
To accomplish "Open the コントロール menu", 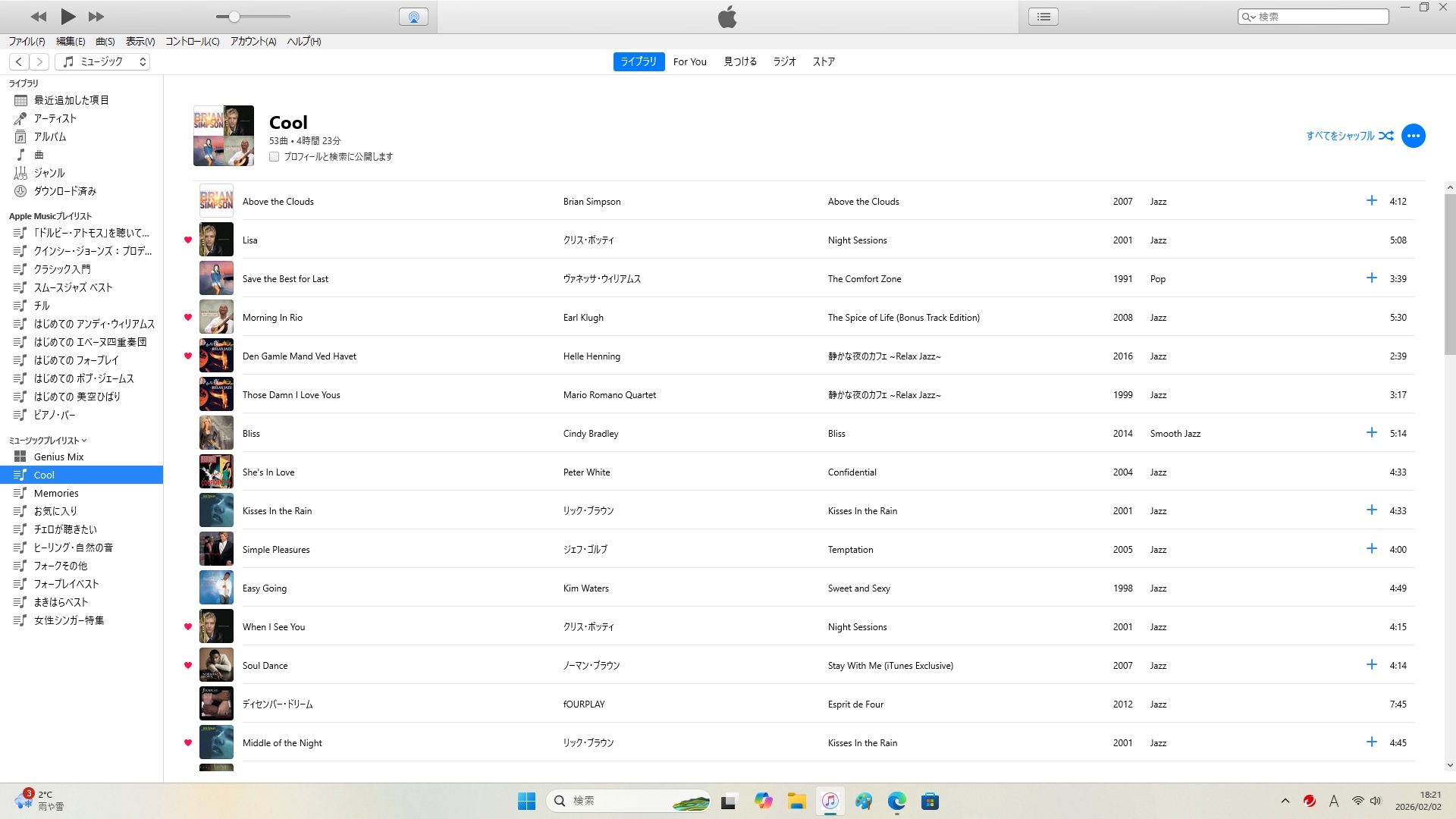I will click(192, 42).
